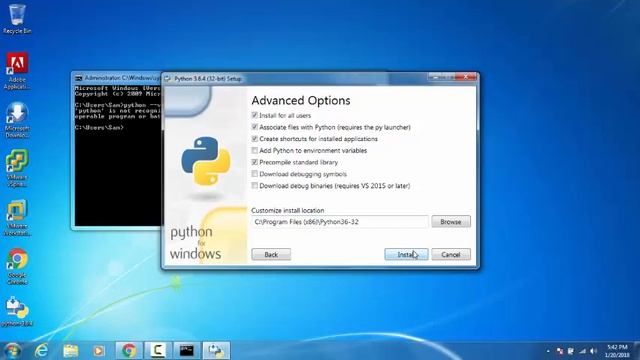Screen dimensions: 640x360
Task: Click the Advanced Options heading
Action: point(301,100)
